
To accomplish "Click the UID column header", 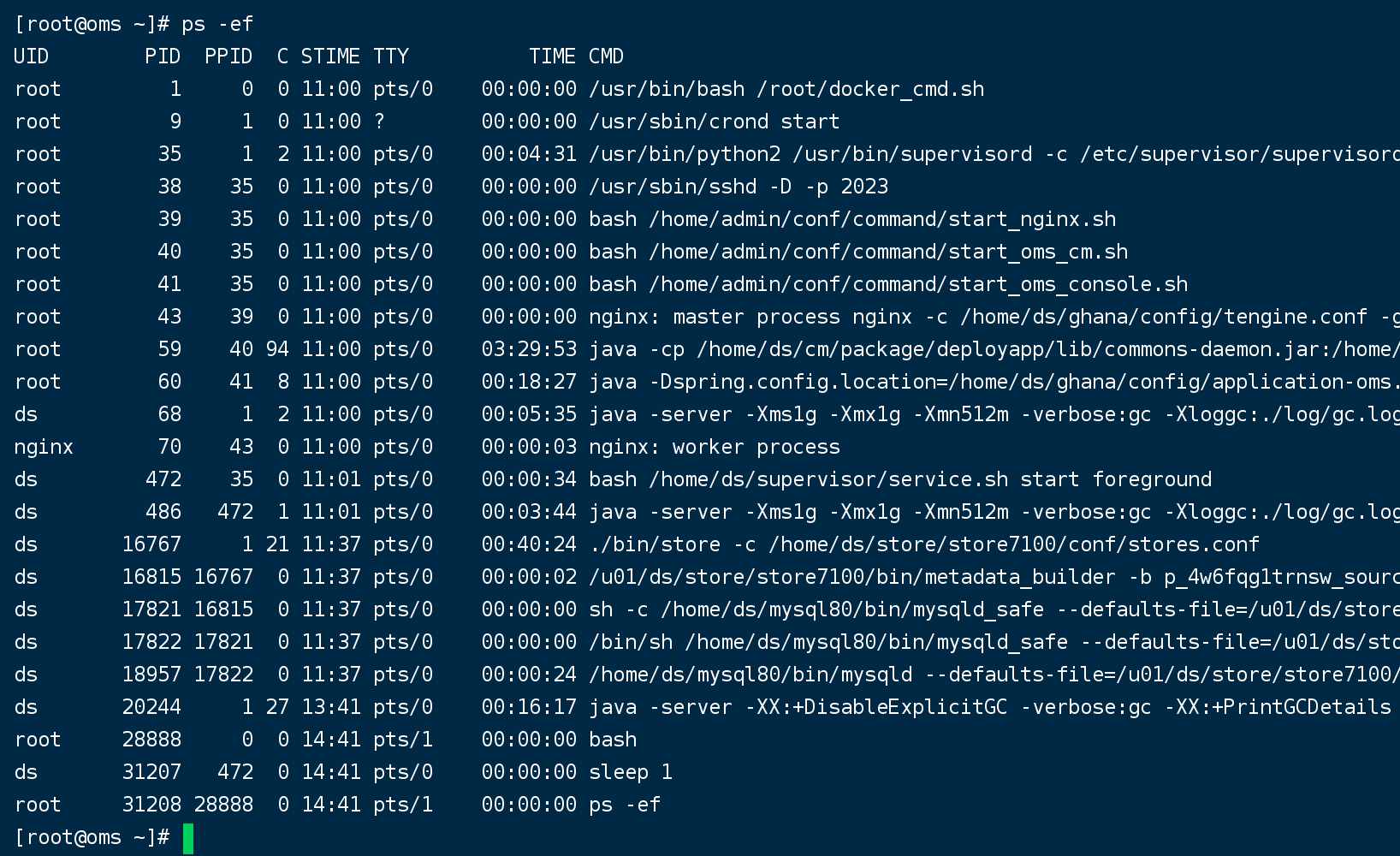I will (x=32, y=56).
